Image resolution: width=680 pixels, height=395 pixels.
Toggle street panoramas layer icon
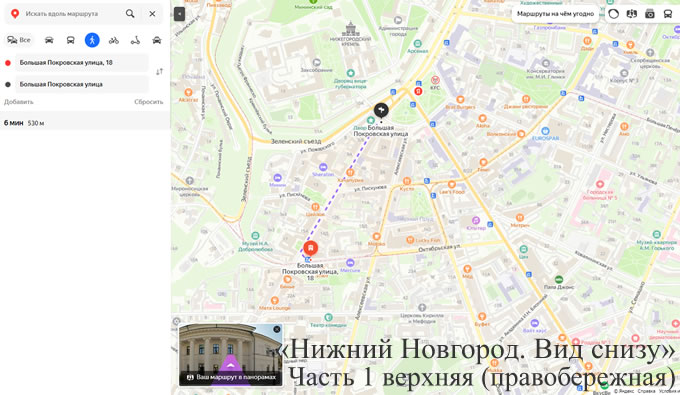pyautogui.click(x=650, y=14)
